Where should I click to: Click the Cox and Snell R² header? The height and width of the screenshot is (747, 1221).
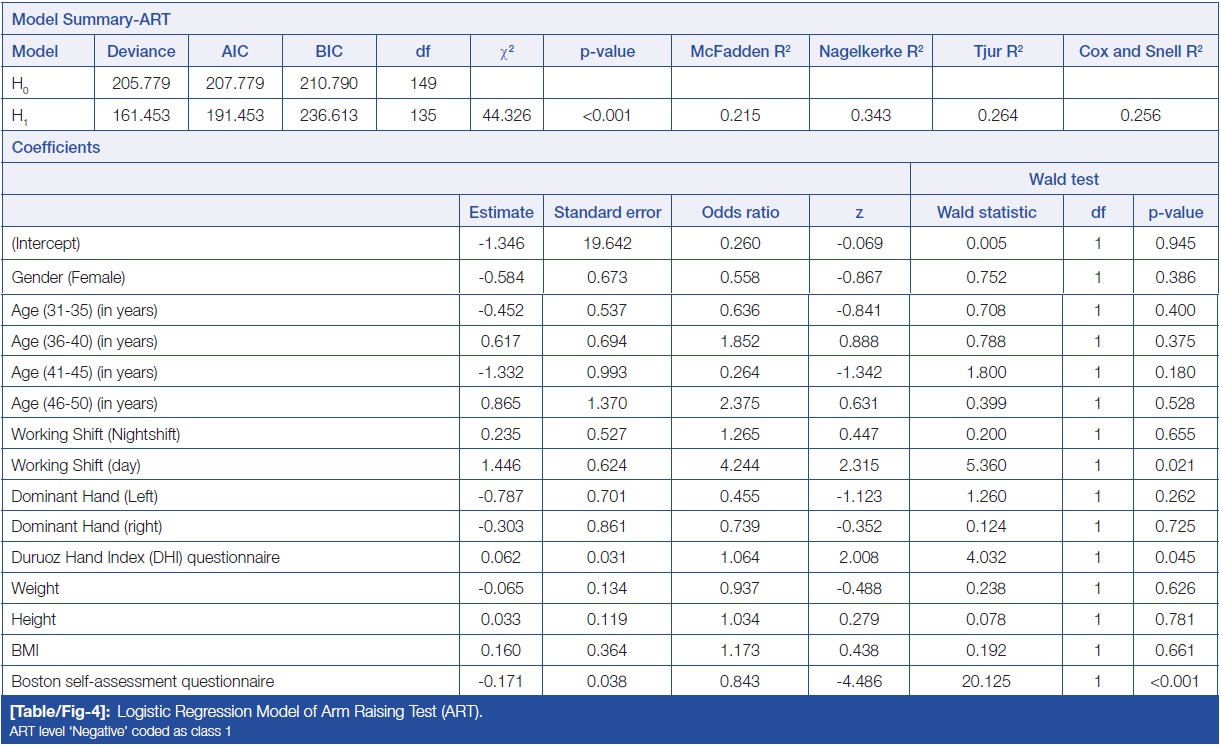coord(1140,51)
